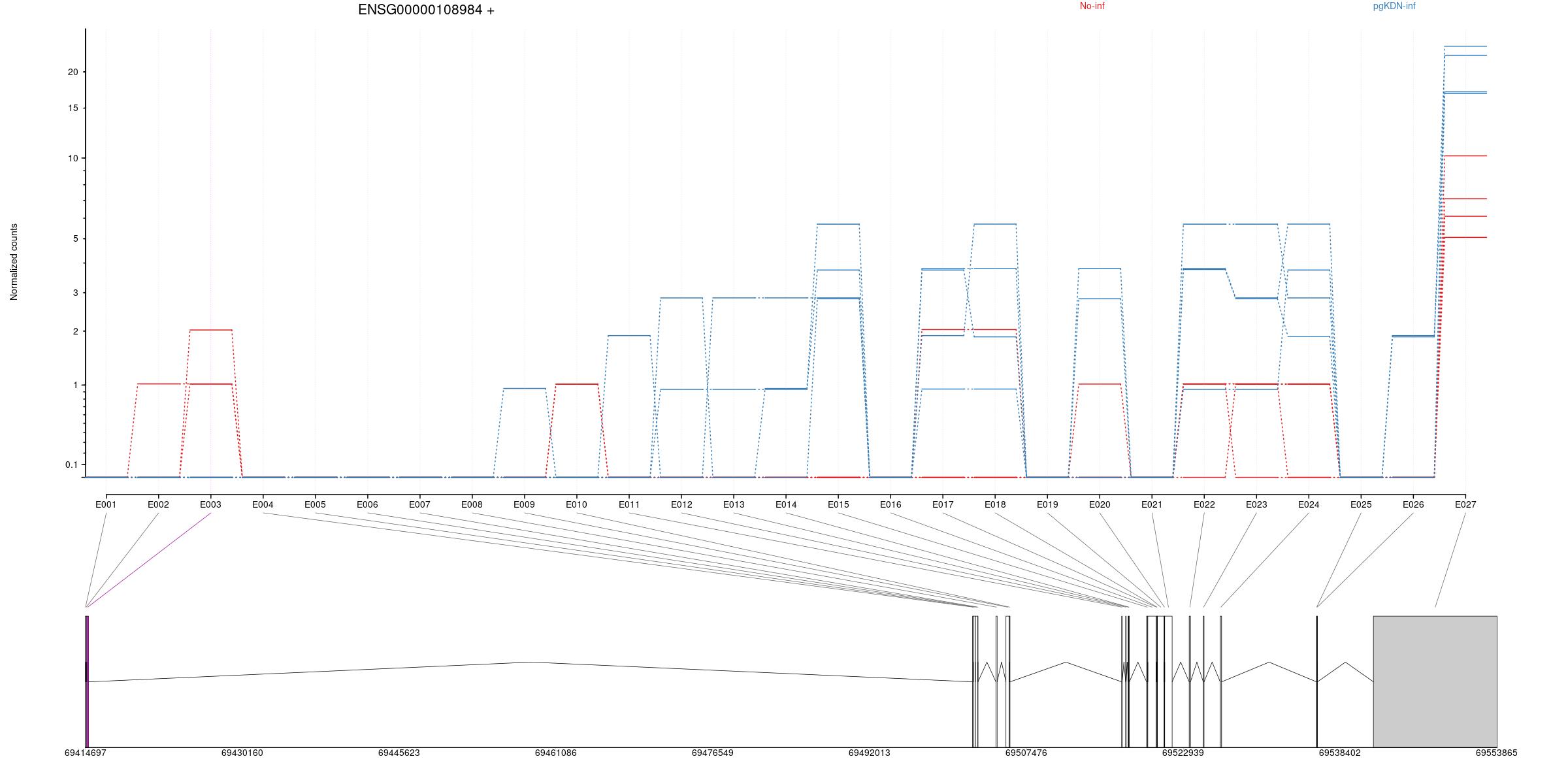1568x784 pixels.
Task: Click the highest red line at E027
Action: coord(1465,156)
